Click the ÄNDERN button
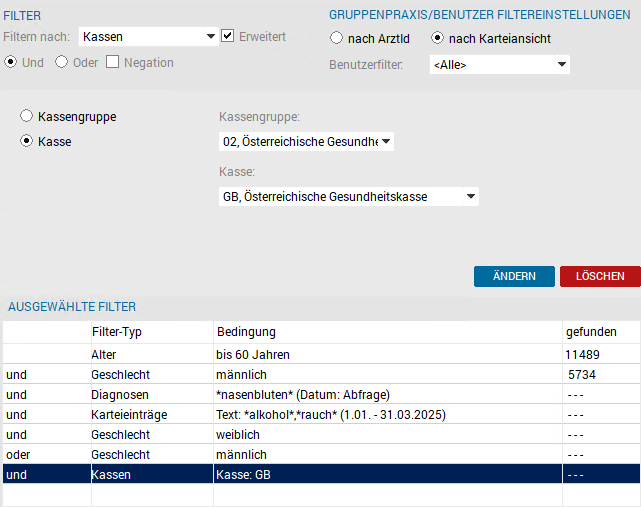This screenshot has height=507, width=641. click(514, 276)
